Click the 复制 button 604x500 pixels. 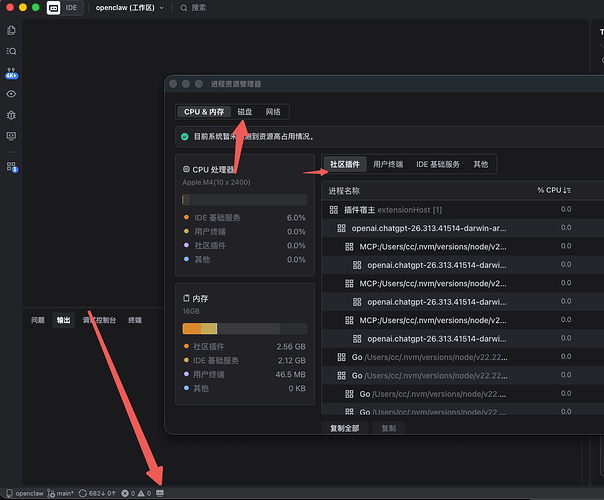click(389, 428)
